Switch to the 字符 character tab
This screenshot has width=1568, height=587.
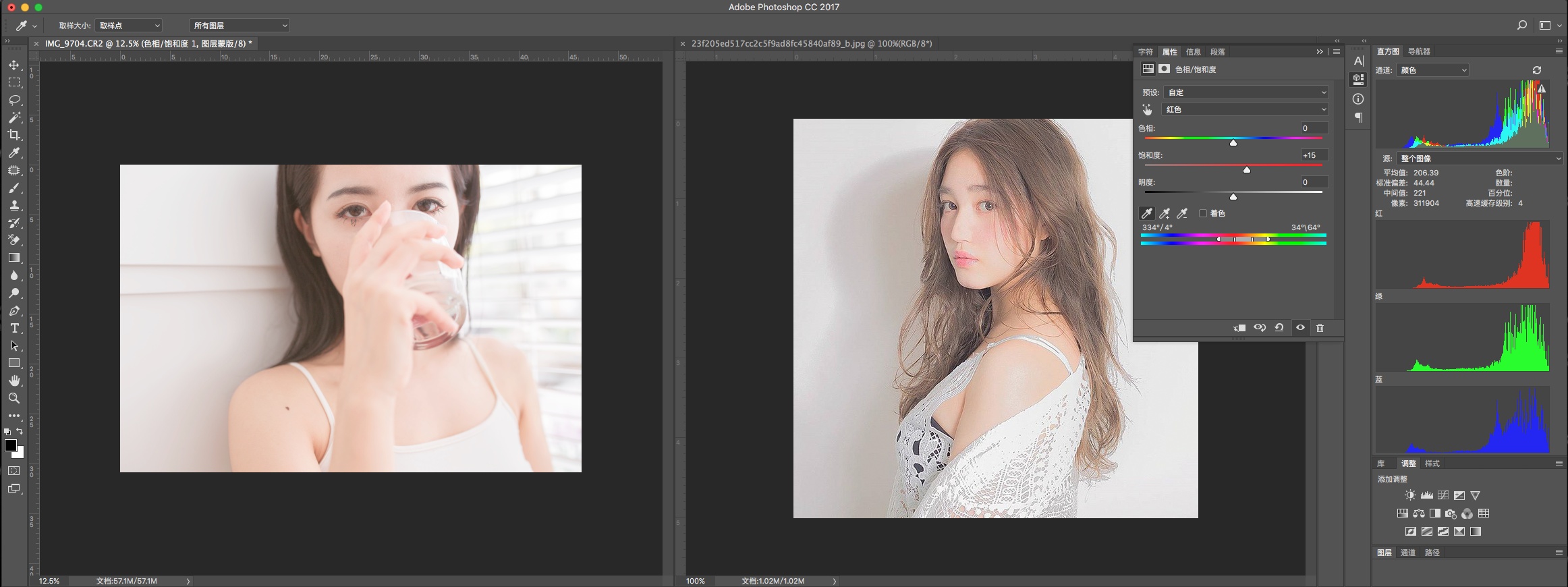click(1146, 52)
